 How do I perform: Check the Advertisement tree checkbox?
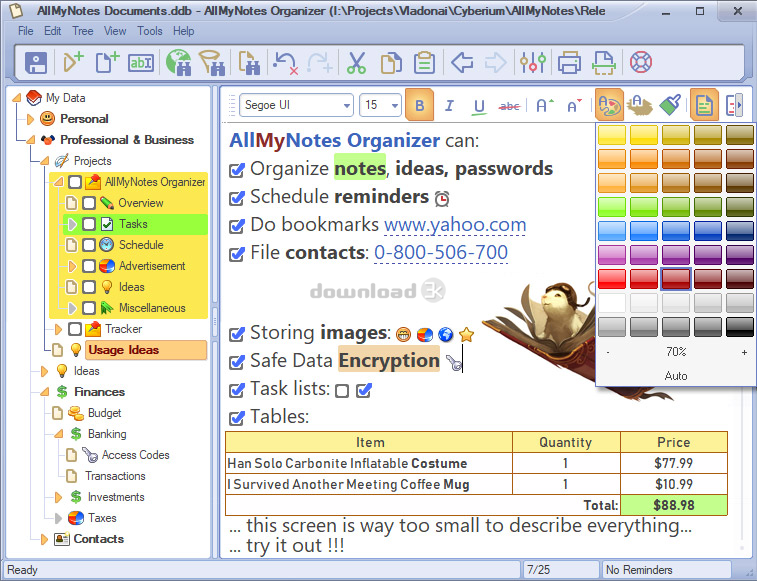(89, 266)
